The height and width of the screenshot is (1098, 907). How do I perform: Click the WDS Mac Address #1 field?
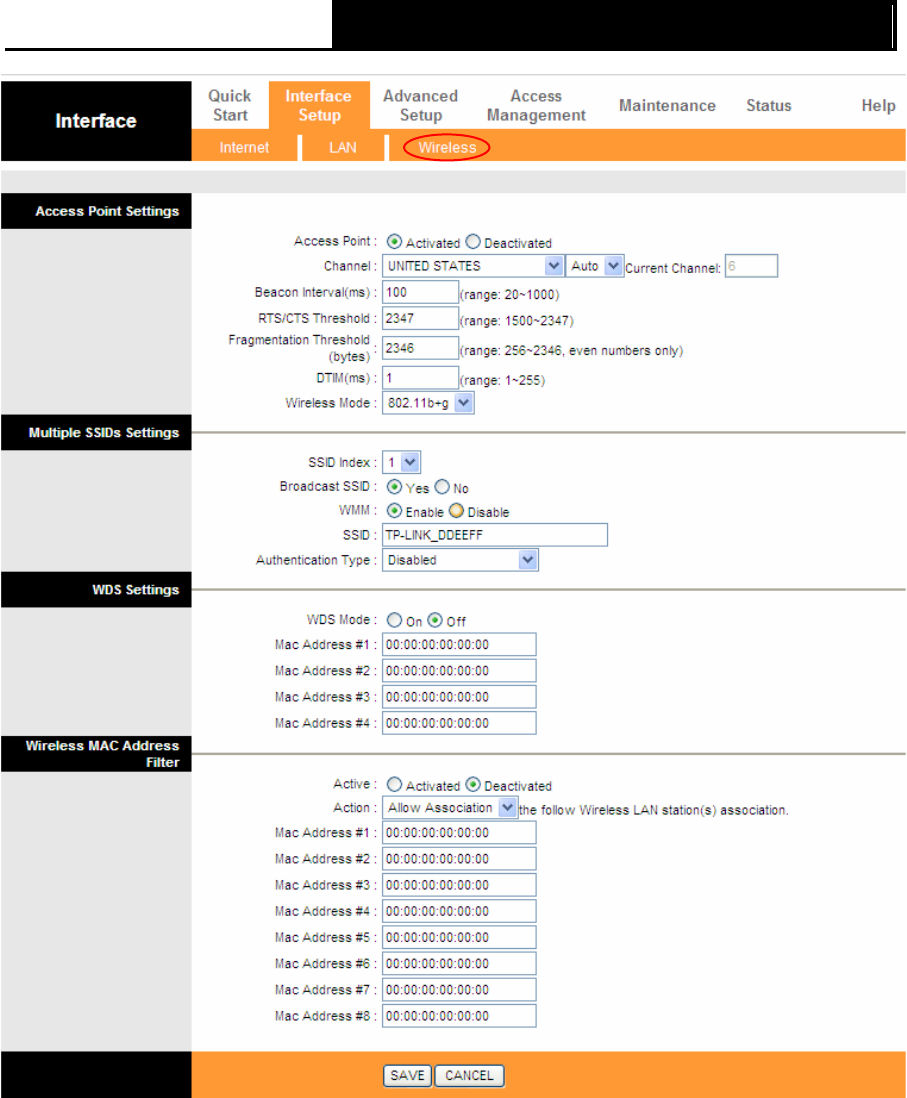pyautogui.click(x=459, y=645)
